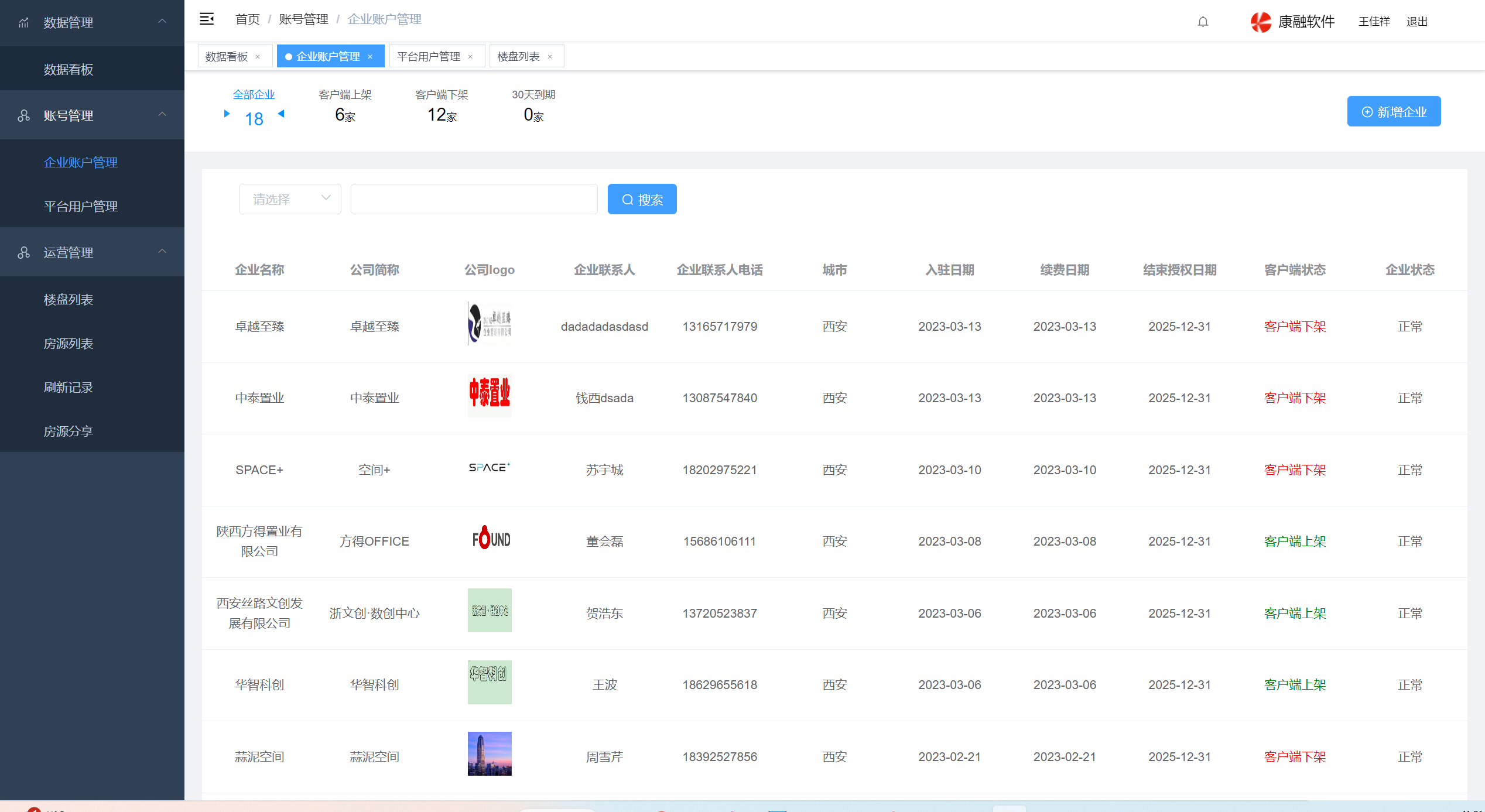Click the 账号管理 sidebar group icon
Image resolution: width=1485 pixels, height=812 pixels.
[24, 115]
